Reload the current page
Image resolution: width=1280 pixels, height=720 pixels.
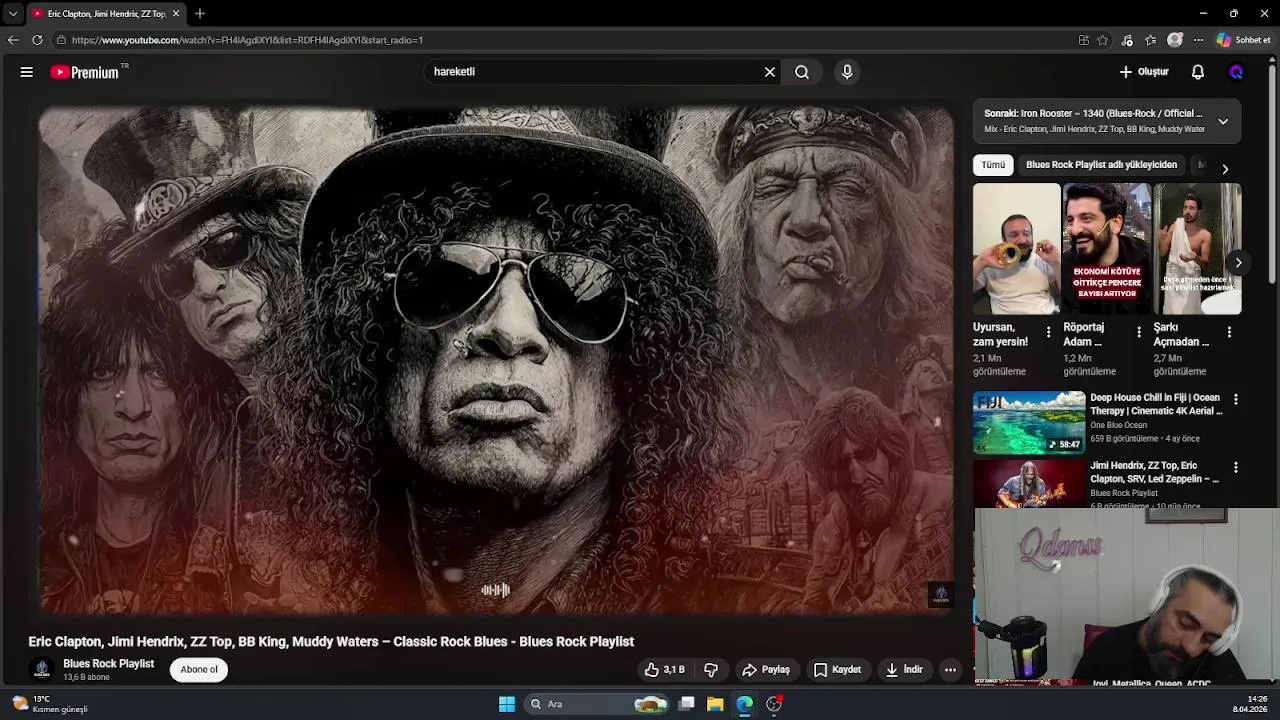37,40
